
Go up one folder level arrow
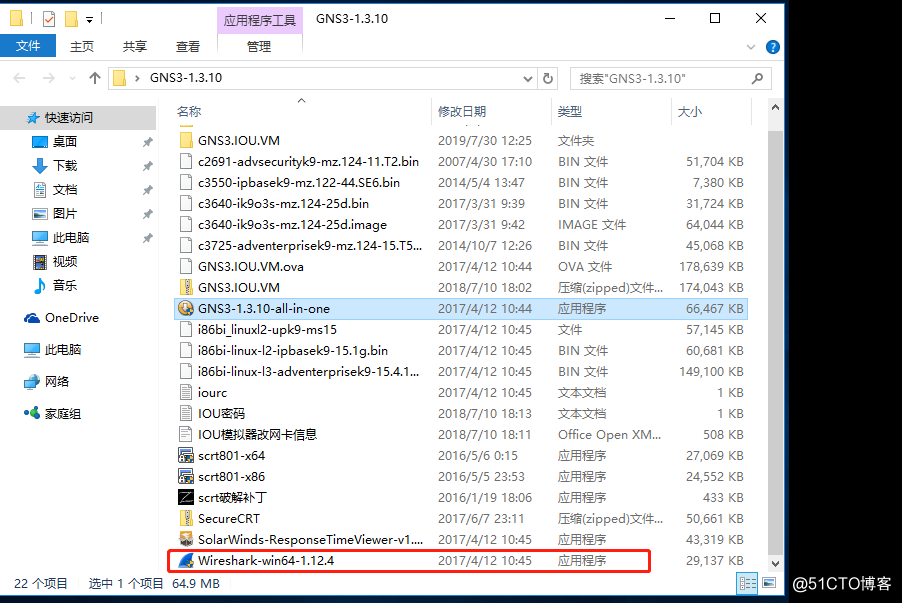(95, 78)
